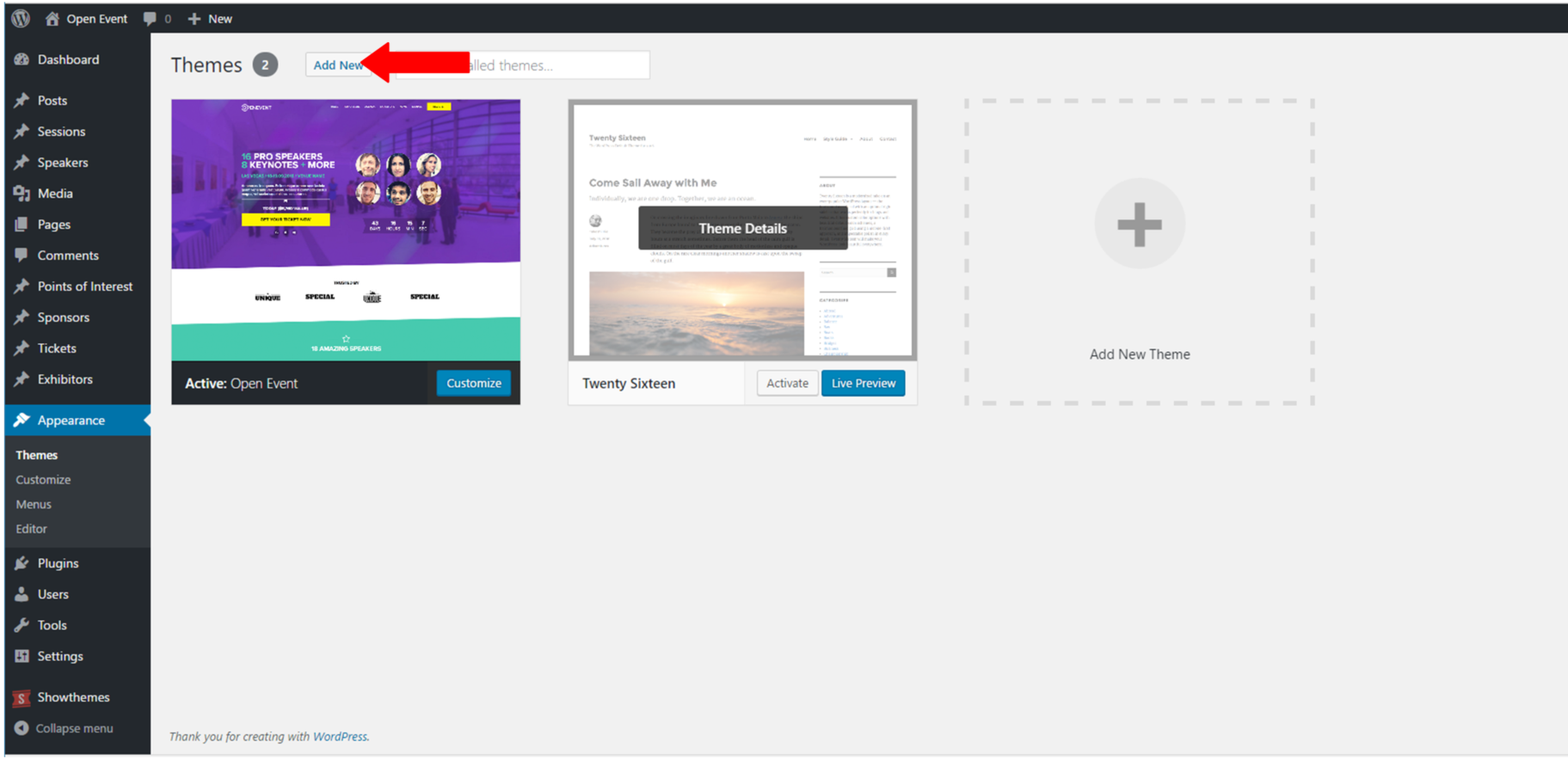Click the Comments speech bubble sidebar icon
Image resolution: width=1568 pixels, height=758 pixels.
(22, 256)
